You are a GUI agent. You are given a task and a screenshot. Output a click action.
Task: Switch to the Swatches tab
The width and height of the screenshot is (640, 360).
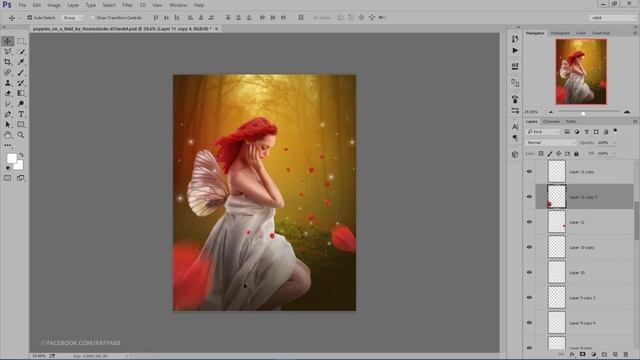click(x=601, y=33)
